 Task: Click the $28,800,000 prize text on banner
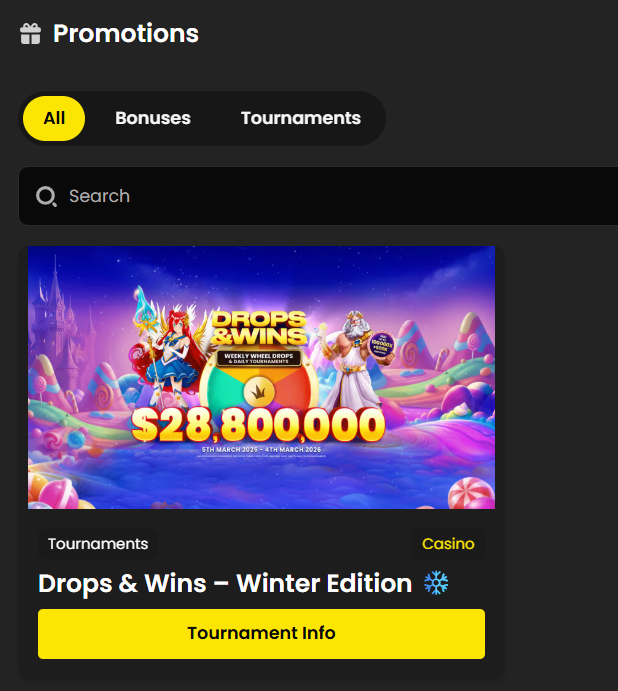tap(258, 425)
